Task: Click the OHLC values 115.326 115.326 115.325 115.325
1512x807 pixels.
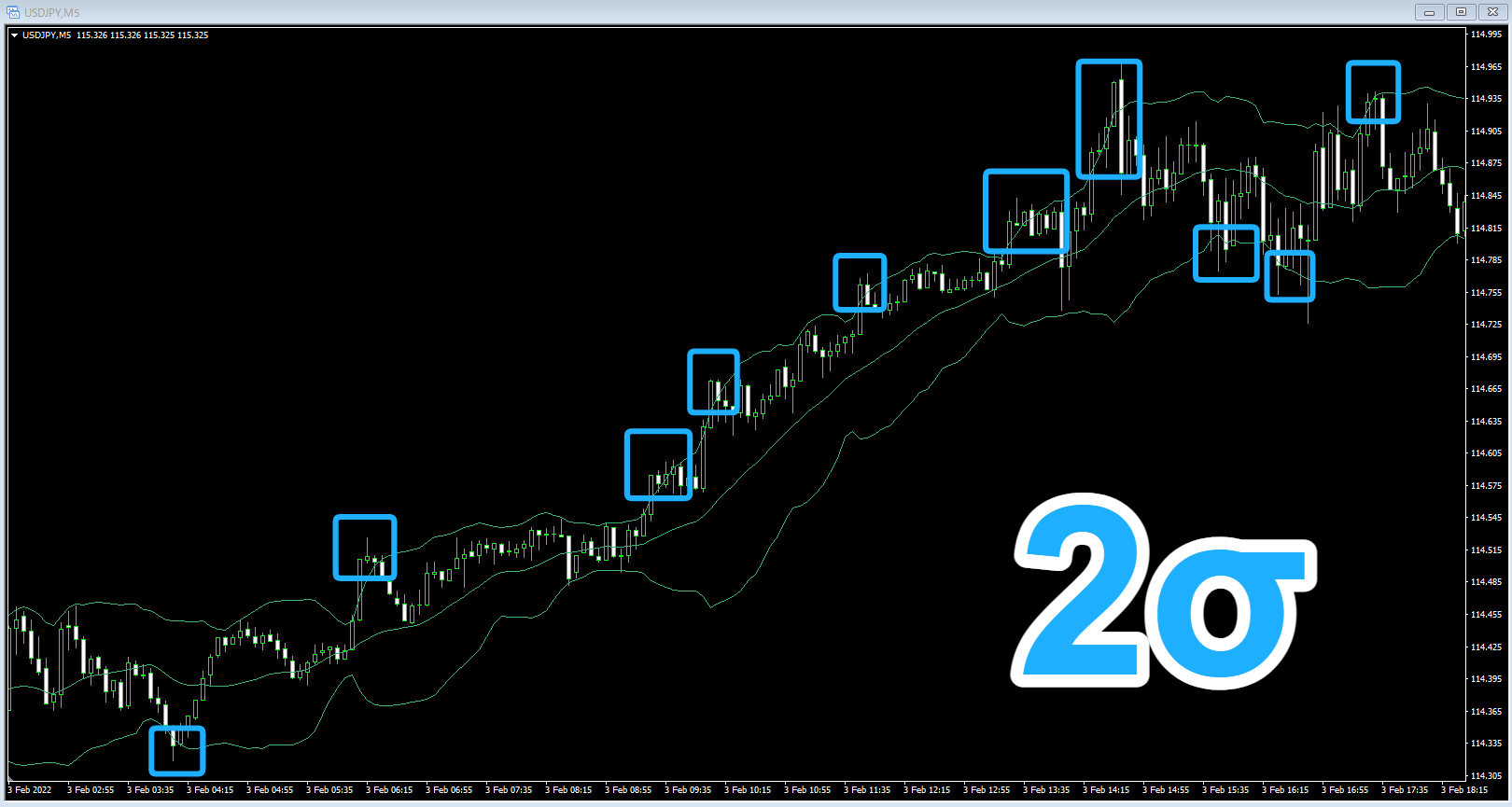Action: (x=143, y=35)
